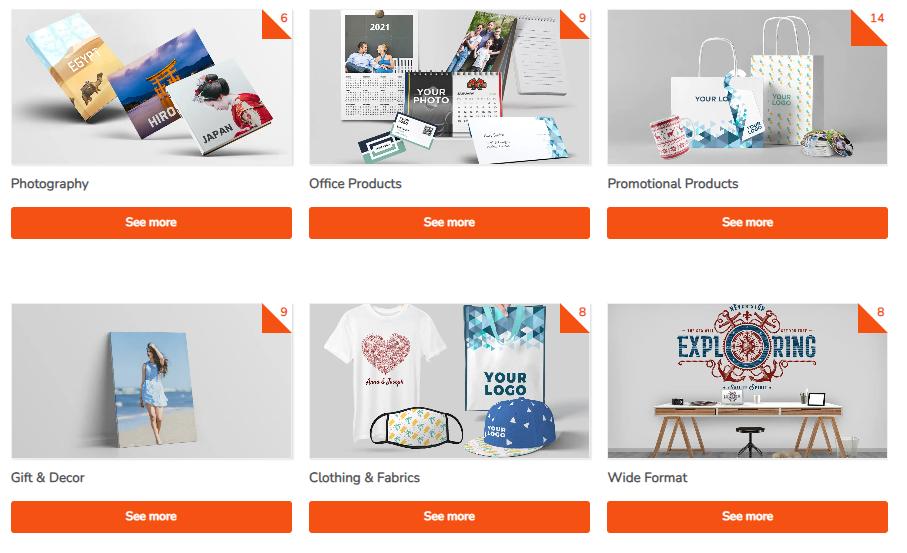Screen dimensions: 907x553
Task: Click the Gift & Decor count badge 9
Action: click(x=281, y=314)
